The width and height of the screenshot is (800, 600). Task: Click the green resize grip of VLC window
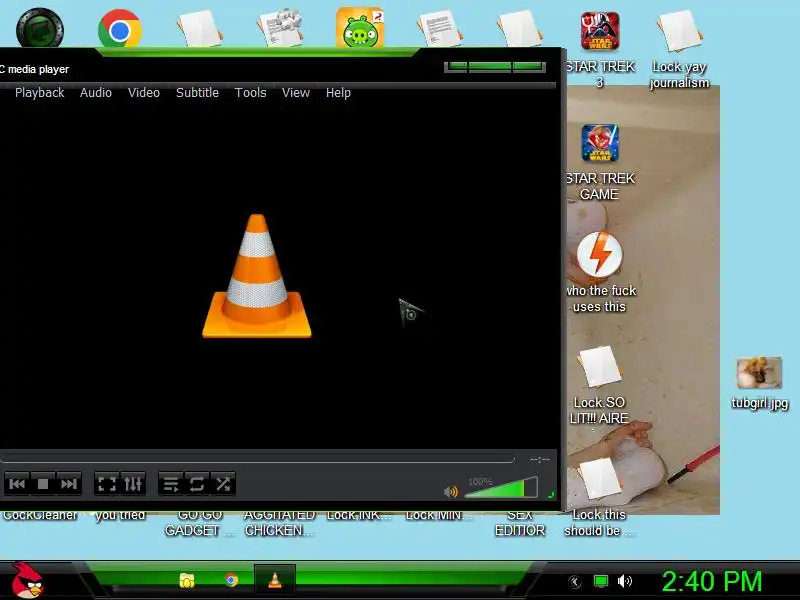tap(551, 494)
